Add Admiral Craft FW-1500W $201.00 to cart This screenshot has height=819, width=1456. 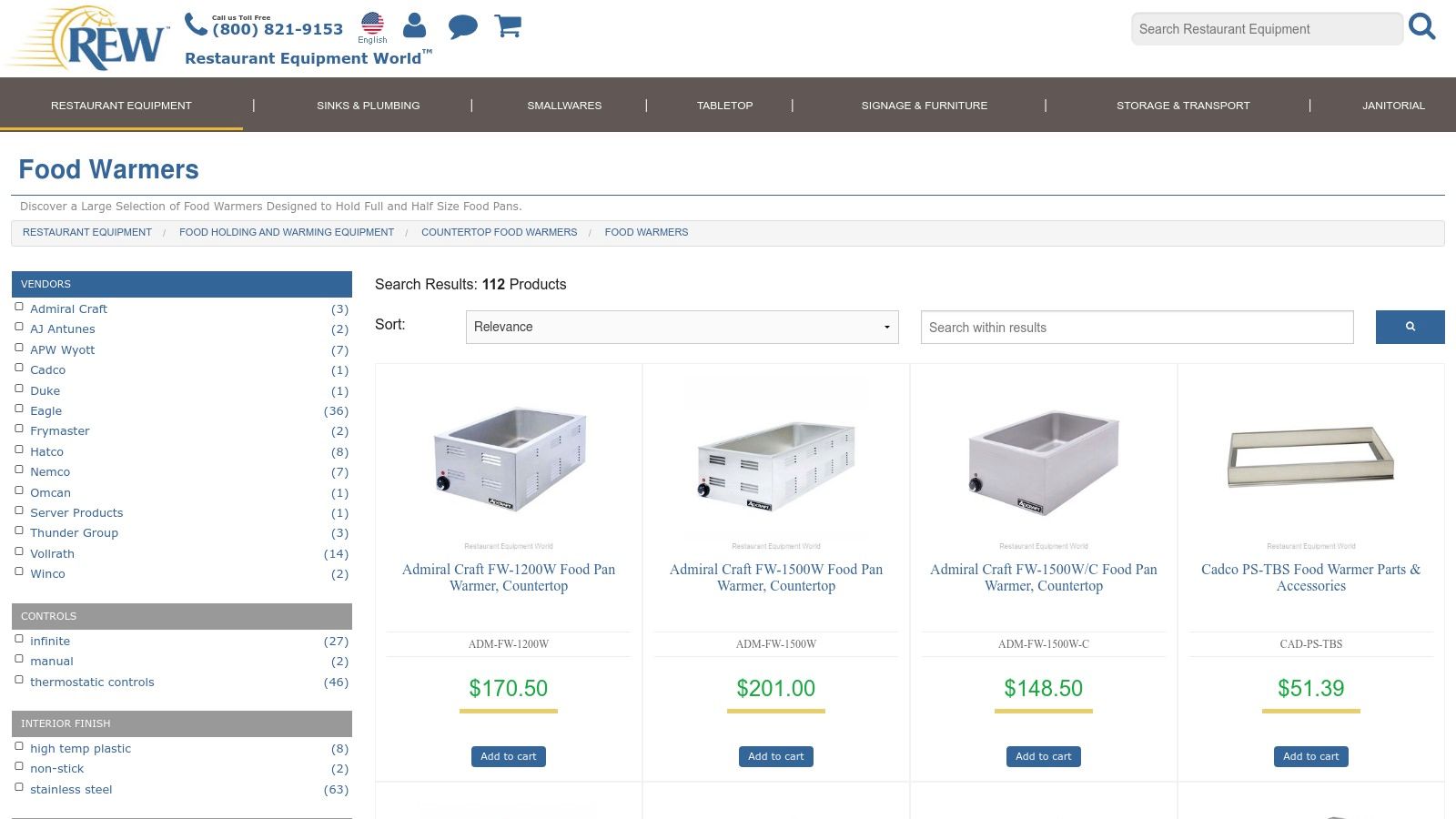[x=776, y=756]
